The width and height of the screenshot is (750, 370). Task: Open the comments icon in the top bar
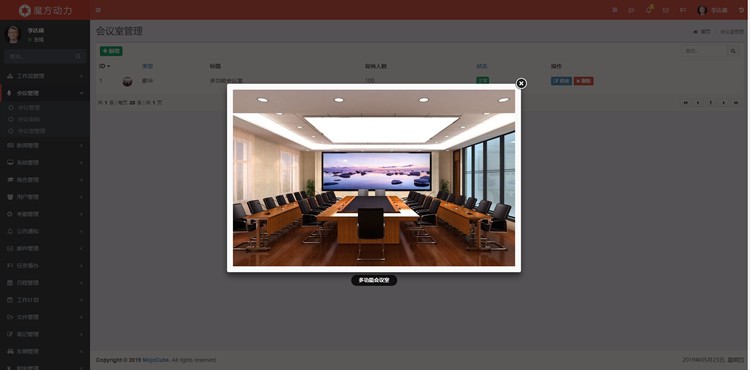pos(631,10)
